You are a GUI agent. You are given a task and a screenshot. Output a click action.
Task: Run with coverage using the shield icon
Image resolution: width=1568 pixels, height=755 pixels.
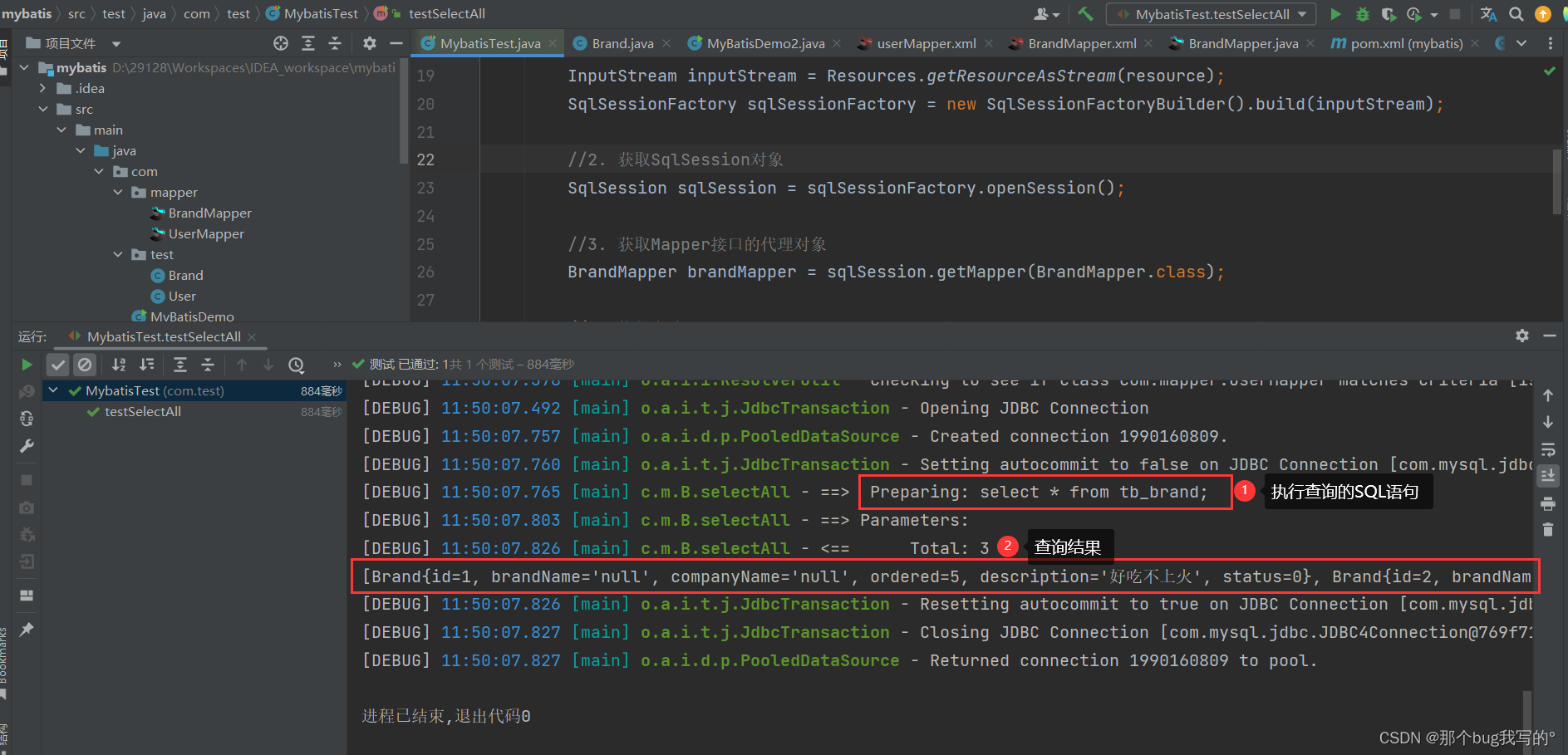1388,14
